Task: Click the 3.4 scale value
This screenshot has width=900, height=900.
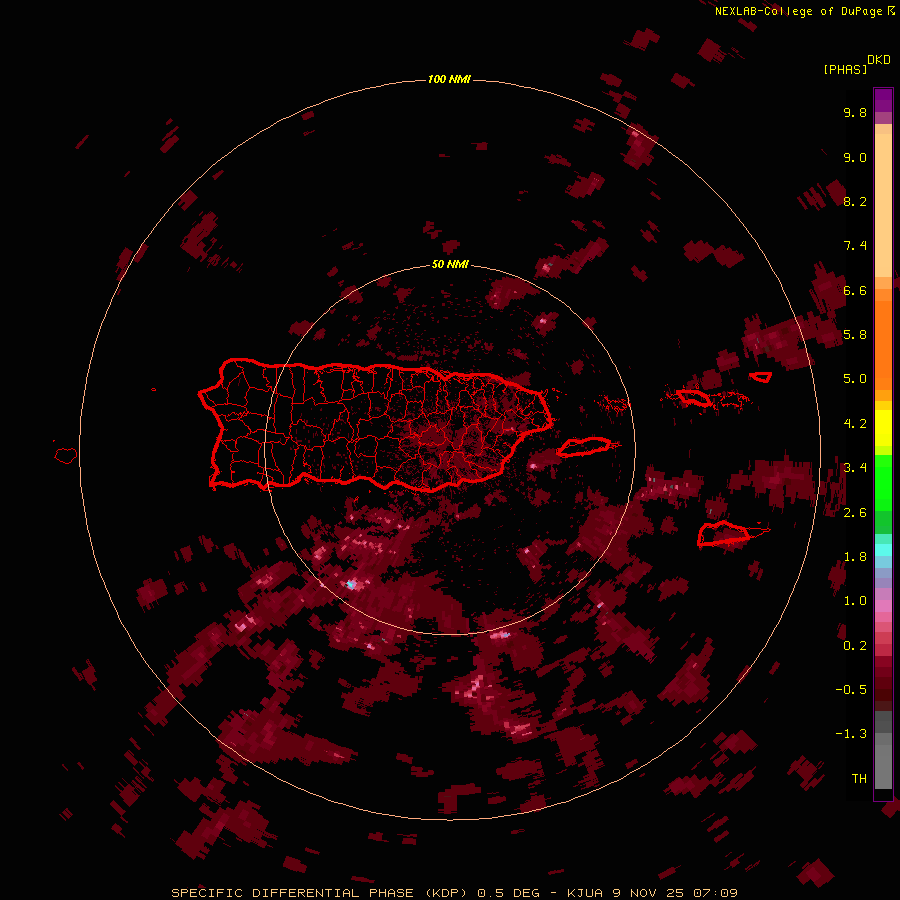Action: (855, 468)
